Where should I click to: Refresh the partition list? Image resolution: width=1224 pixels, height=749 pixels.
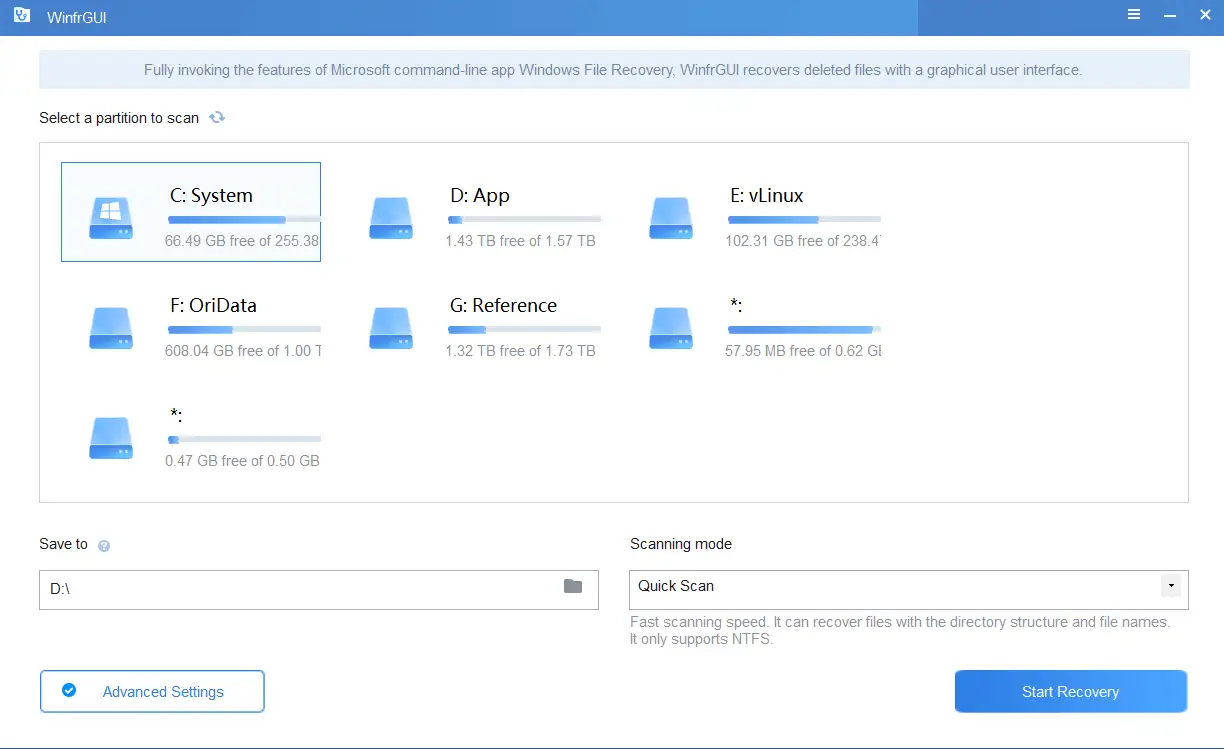[x=217, y=118]
